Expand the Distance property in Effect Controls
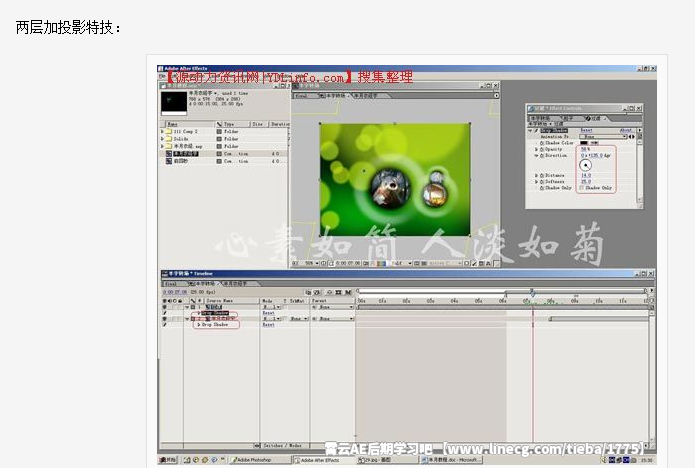The width and height of the screenshot is (695, 468). click(537, 176)
